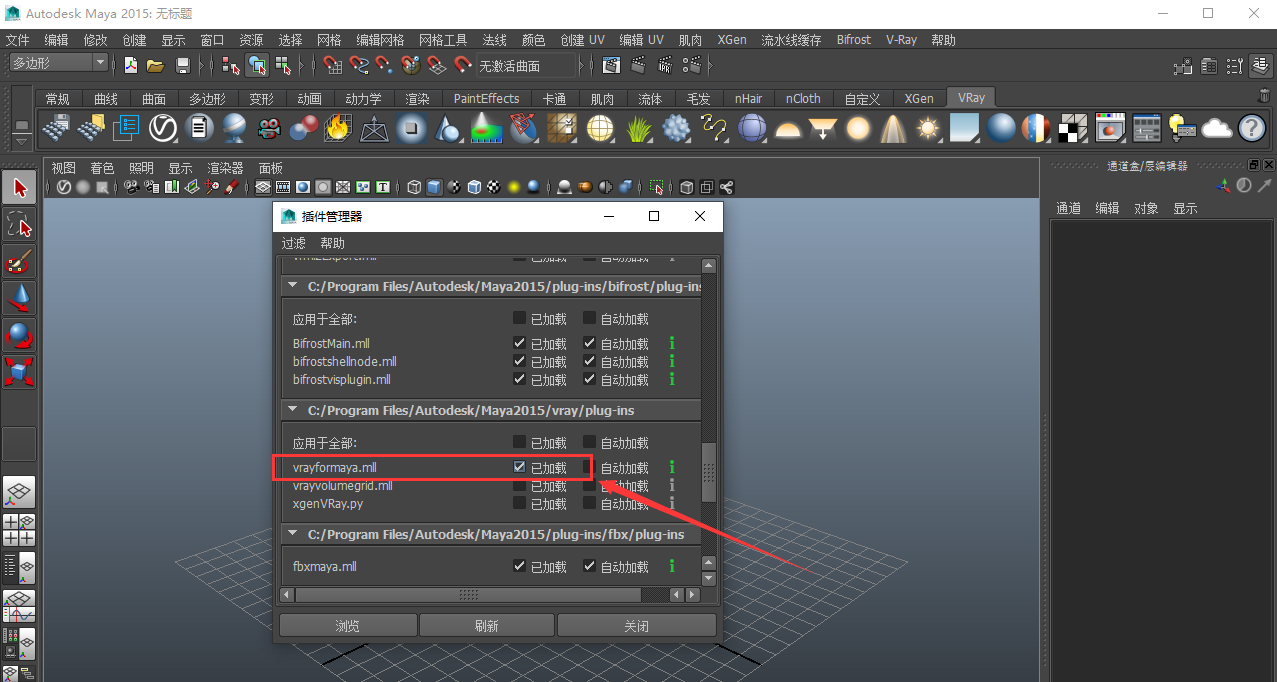Click the V-Ray logo shelf icon
The width and height of the screenshot is (1277, 682).
click(163, 128)
